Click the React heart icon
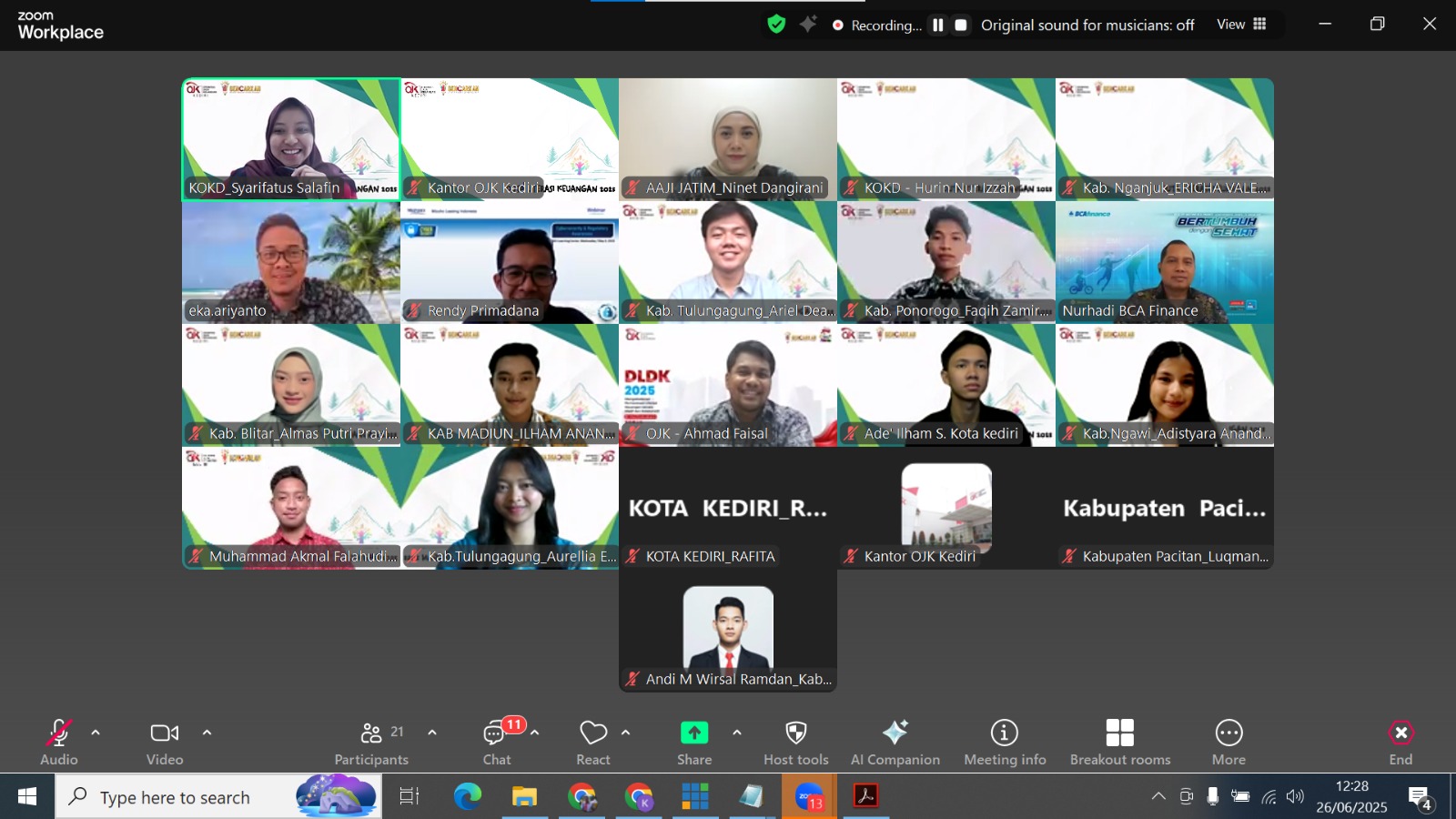Image resolution: width=1456 pixels, height=819 pixels. click(593, 742)
